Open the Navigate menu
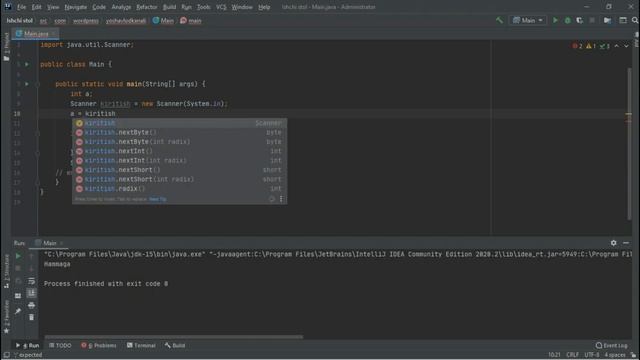 [x=76, y=7]
